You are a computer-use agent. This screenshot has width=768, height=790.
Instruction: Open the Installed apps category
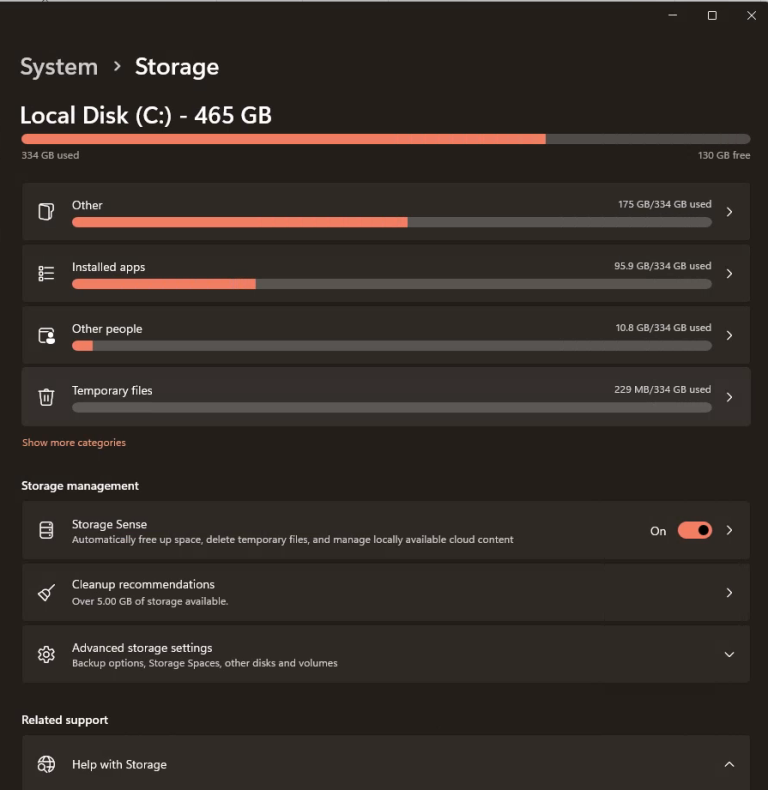[386, 274]
